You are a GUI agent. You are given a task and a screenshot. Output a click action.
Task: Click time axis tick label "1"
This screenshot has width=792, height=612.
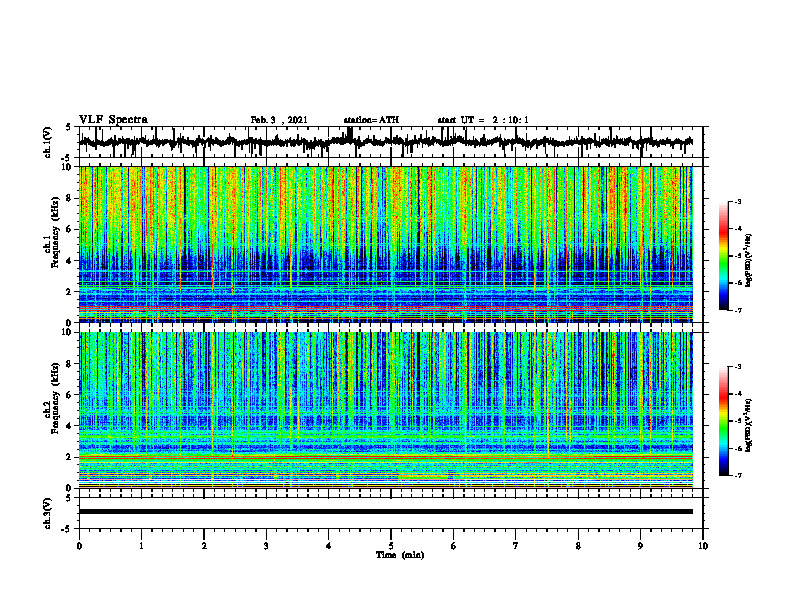(141, 546)
